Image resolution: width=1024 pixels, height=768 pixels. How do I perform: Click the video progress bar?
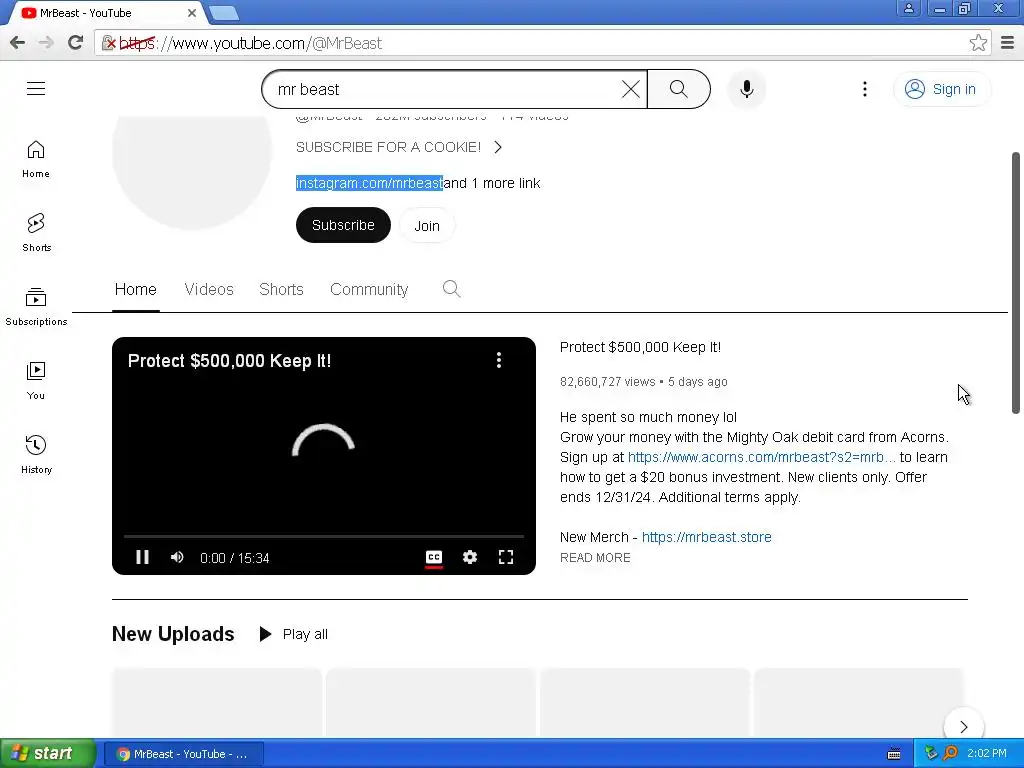coord(324,536)
